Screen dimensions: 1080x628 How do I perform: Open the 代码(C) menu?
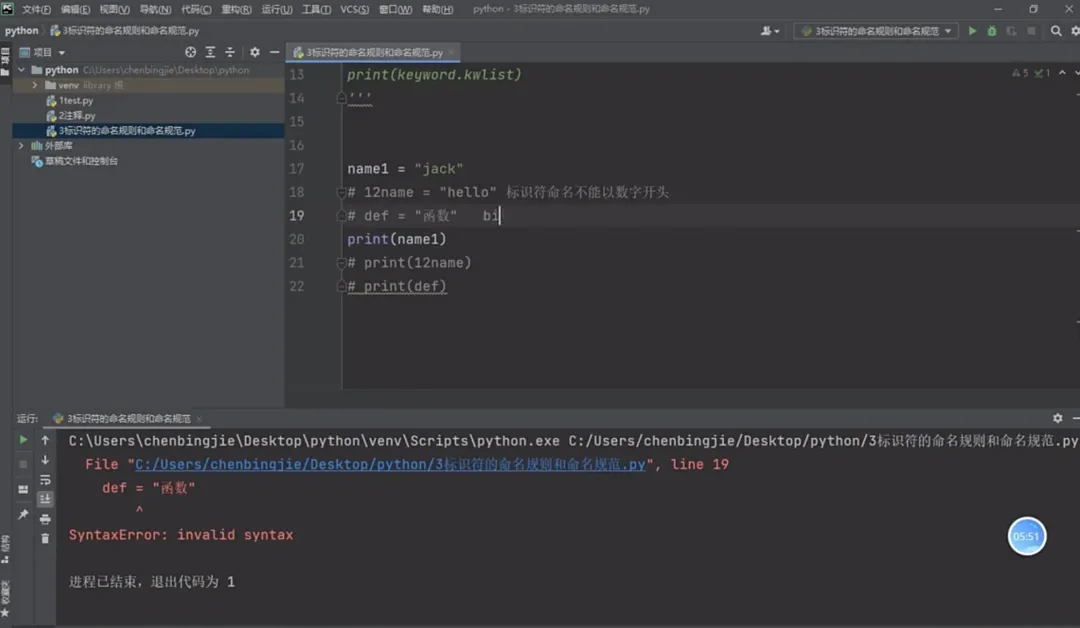click(196, 9)
